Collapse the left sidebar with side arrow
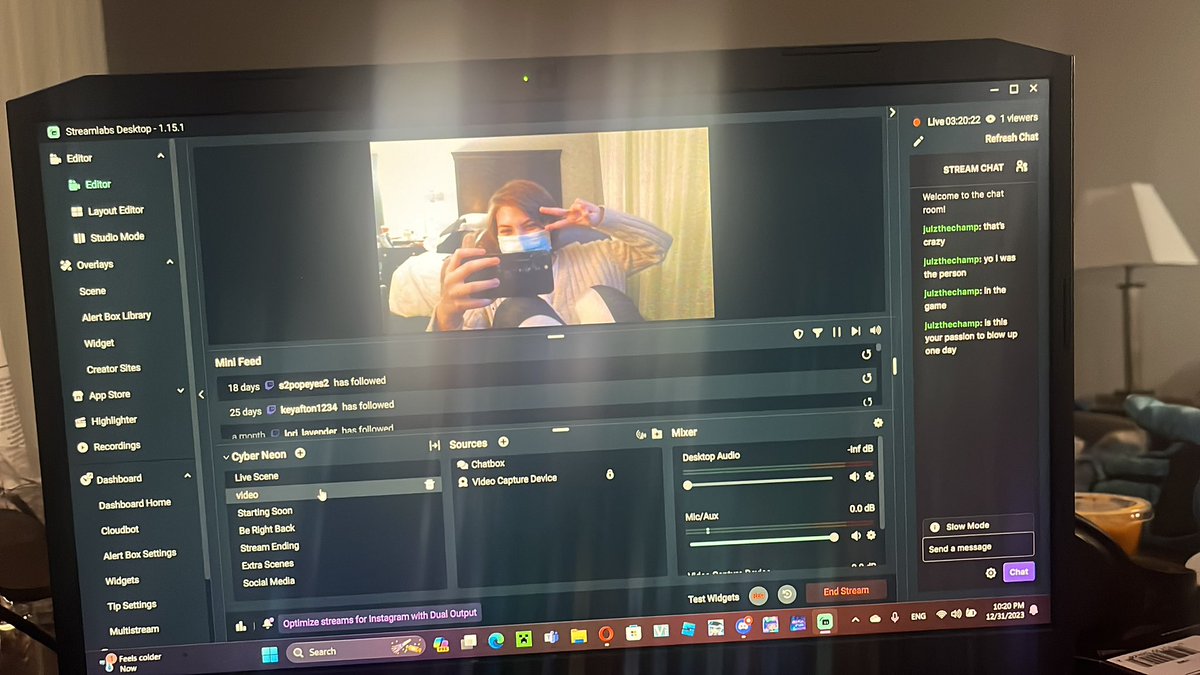The width and height of the screenshot is (1200, 675). pos(201,395)
